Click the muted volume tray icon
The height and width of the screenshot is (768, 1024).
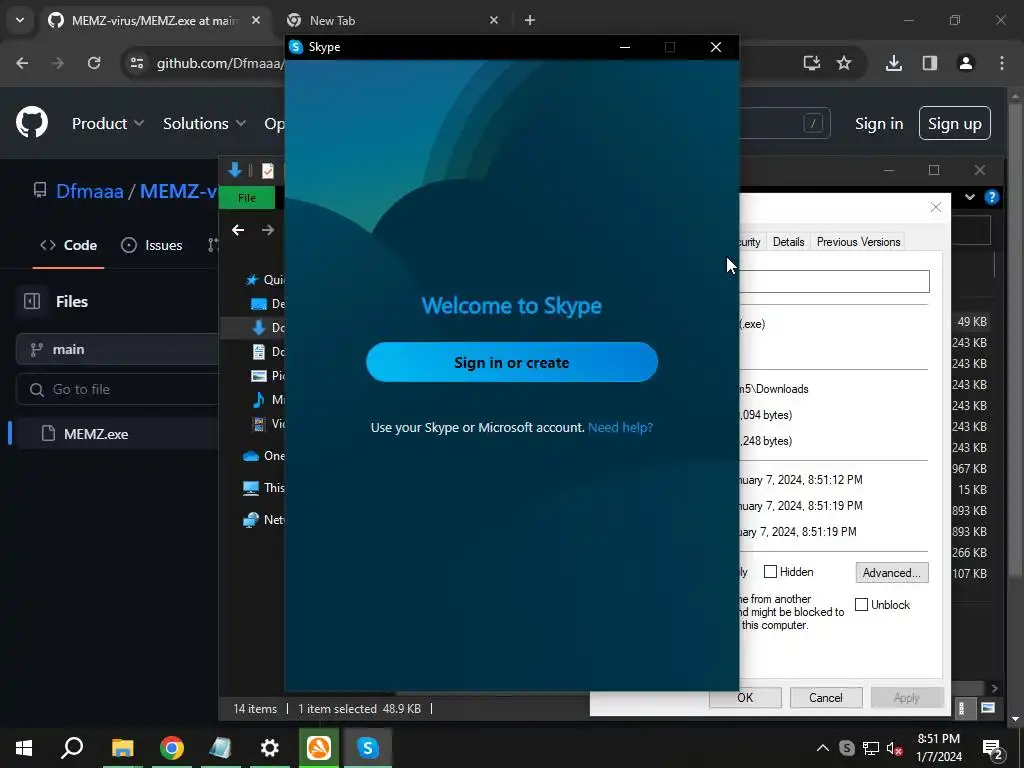[x=894, y=748]
